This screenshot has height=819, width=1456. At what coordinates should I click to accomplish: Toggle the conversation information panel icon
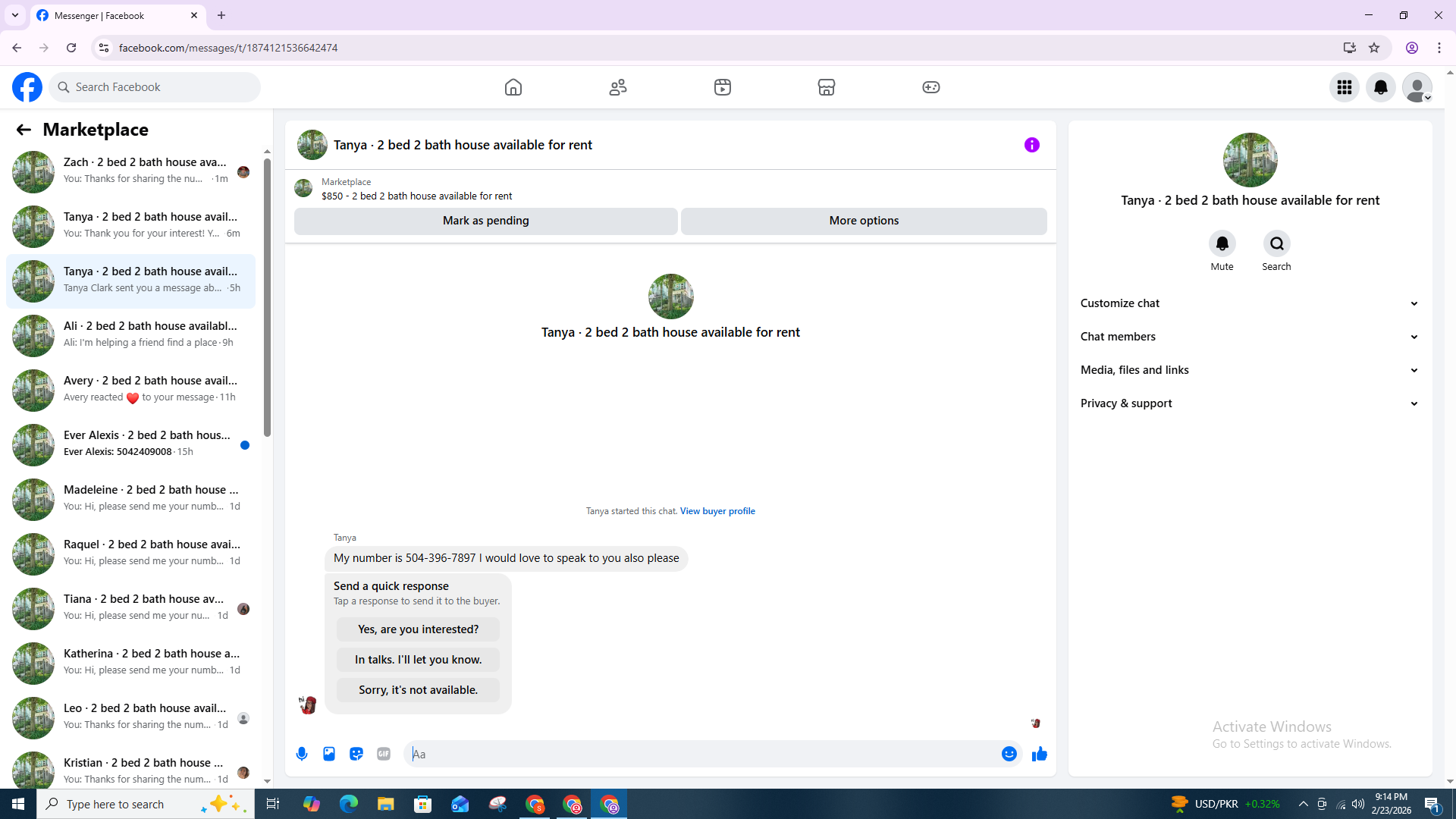1031,145
